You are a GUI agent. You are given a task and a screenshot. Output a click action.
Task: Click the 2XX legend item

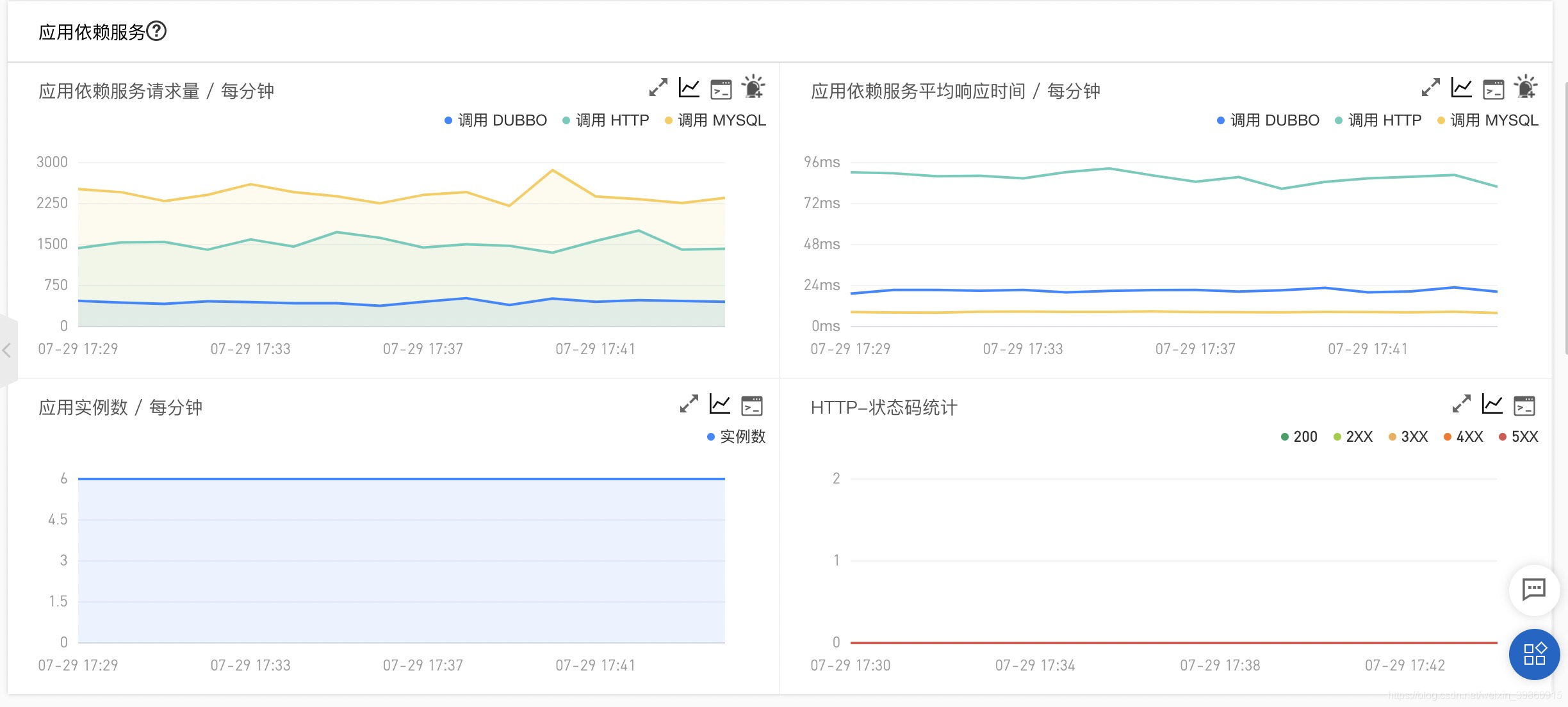[1355, 436]
